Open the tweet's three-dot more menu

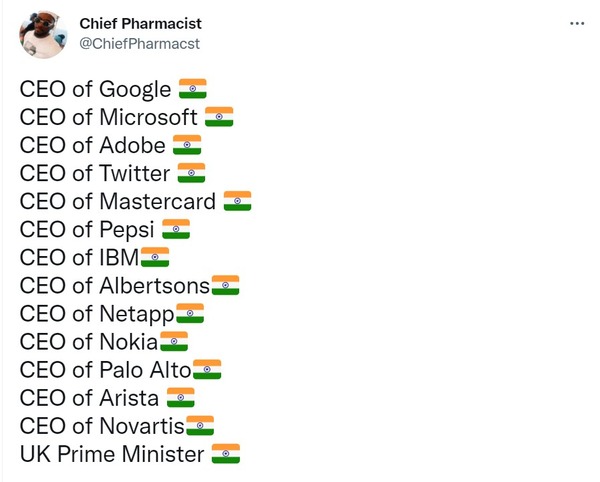coord(577,24)
